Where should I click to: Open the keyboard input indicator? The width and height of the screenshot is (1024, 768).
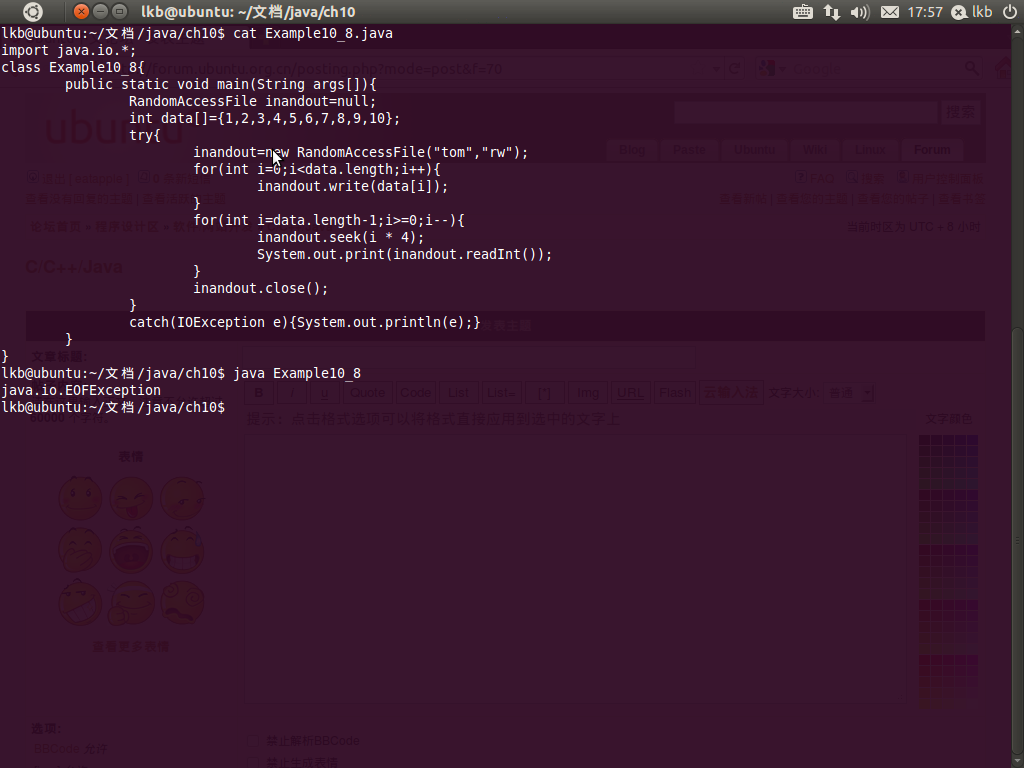(x=802, y=12)
